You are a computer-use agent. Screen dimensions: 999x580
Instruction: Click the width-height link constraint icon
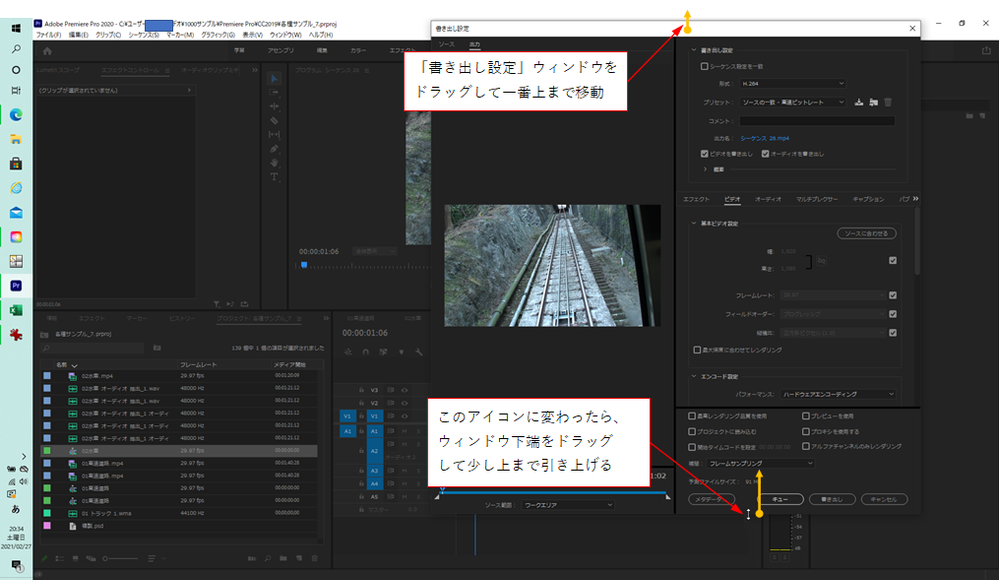click(x=821, y=261)
